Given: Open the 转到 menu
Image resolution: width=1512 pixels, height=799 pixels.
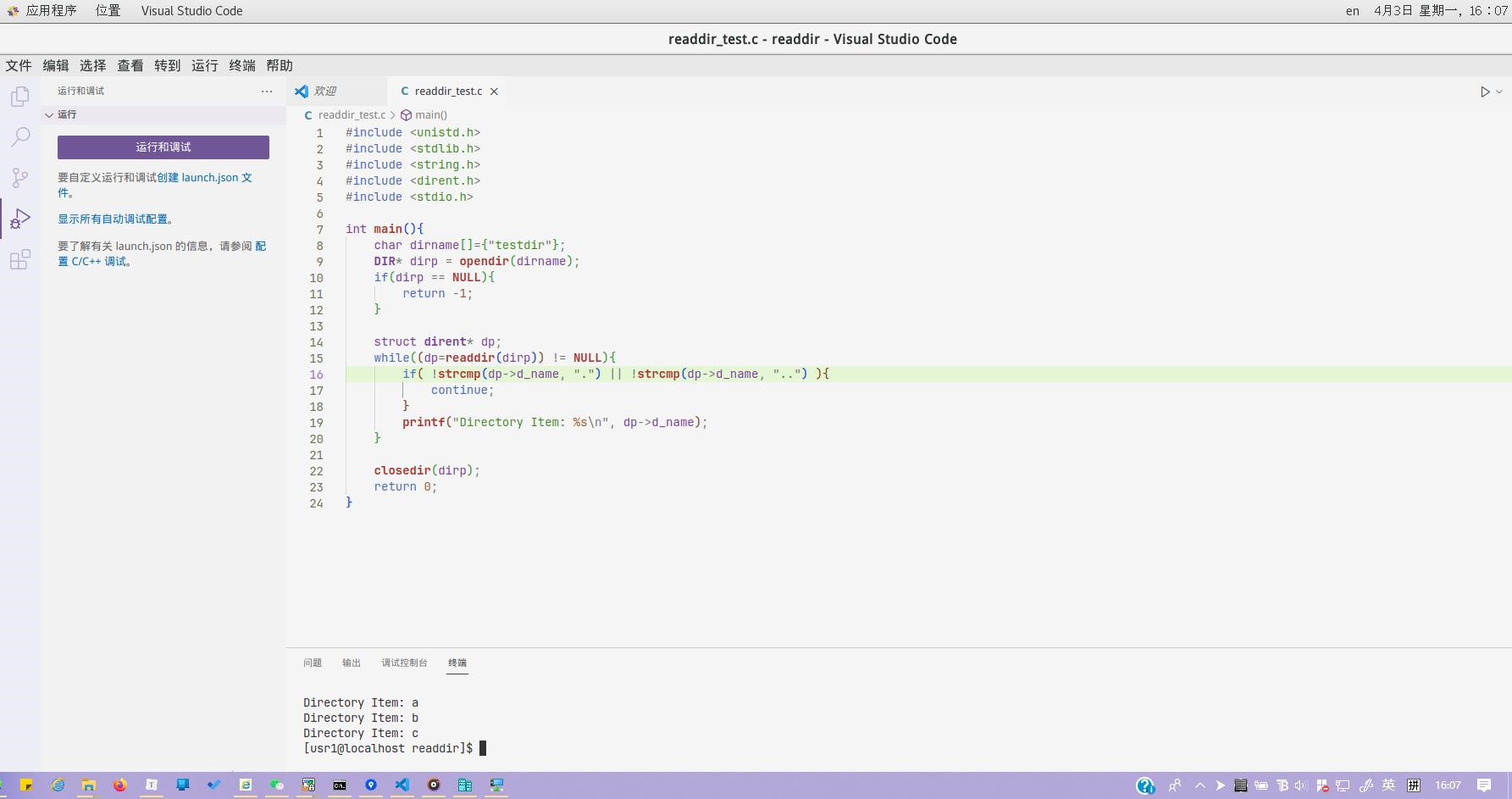Looking at the screenshot, I should click(168, 65).
